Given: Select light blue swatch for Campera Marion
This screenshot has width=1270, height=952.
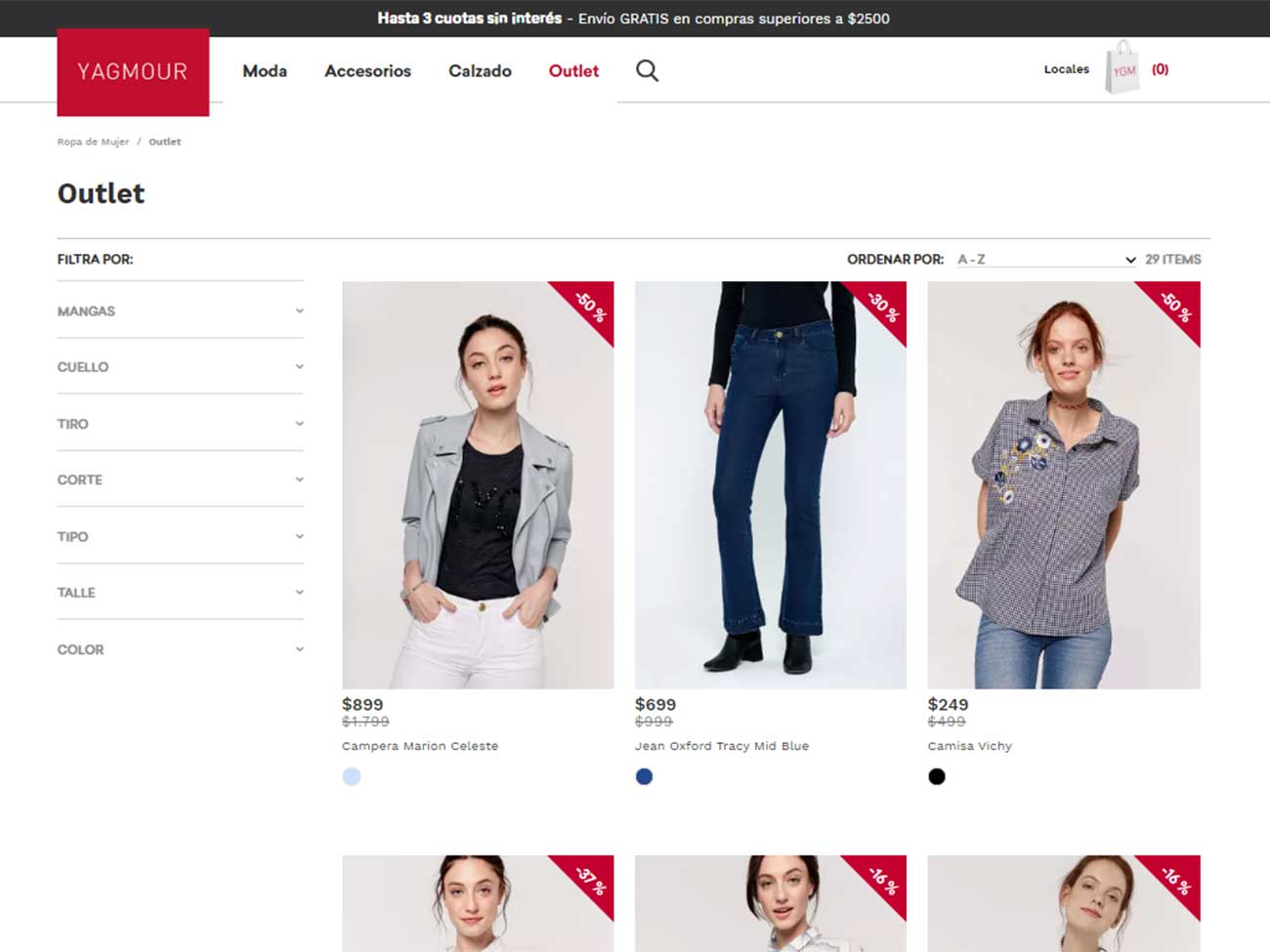Looking at the screenshot, I should pyautogui.click(x=352, y=776).
